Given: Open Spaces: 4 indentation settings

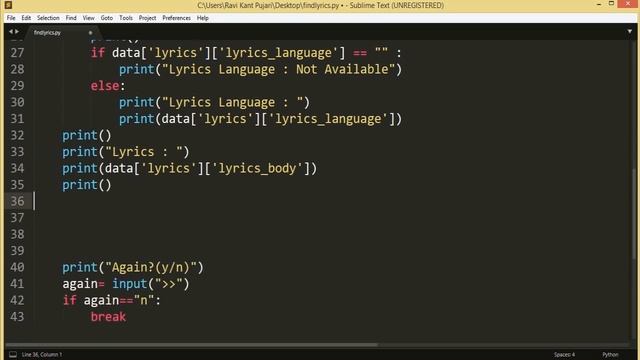Looking at the screenshot, I should point(564,354).
